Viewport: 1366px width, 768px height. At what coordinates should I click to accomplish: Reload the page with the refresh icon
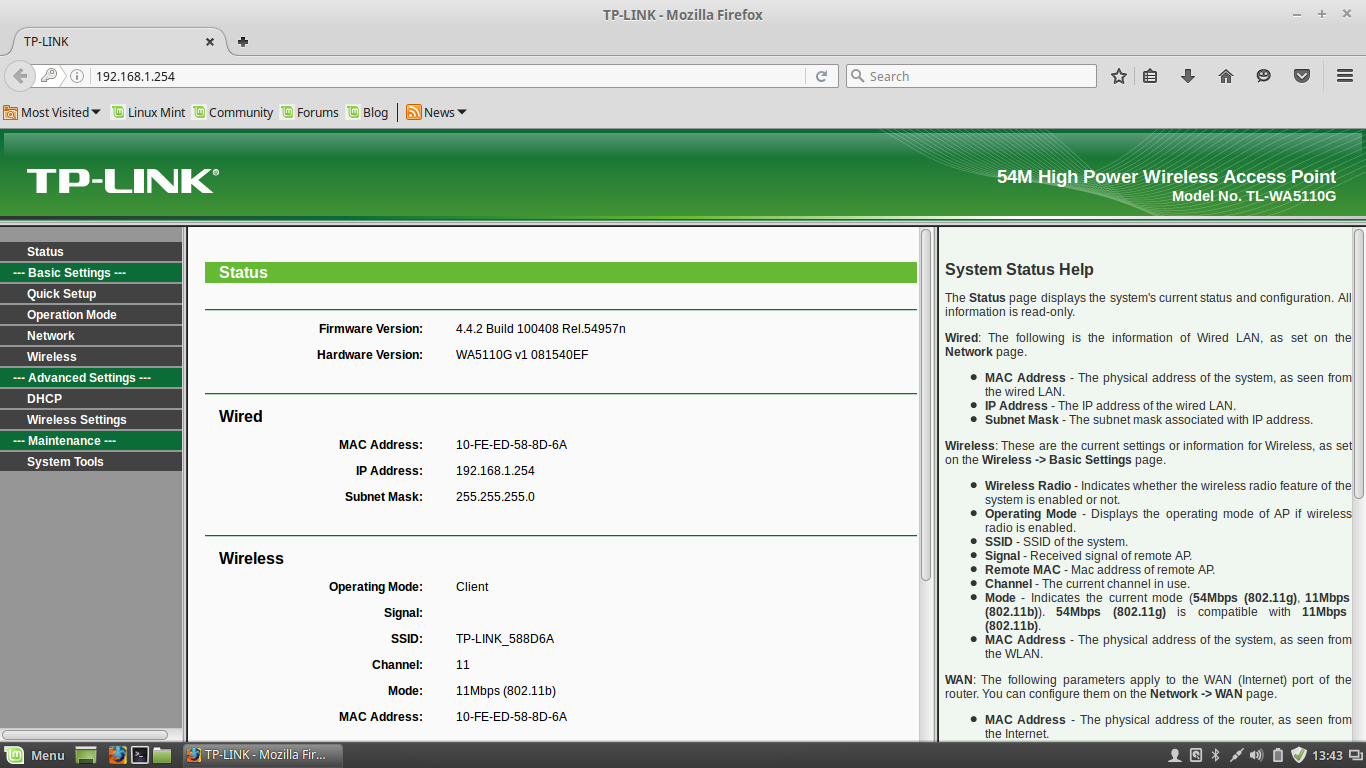[x=821, y=76]
